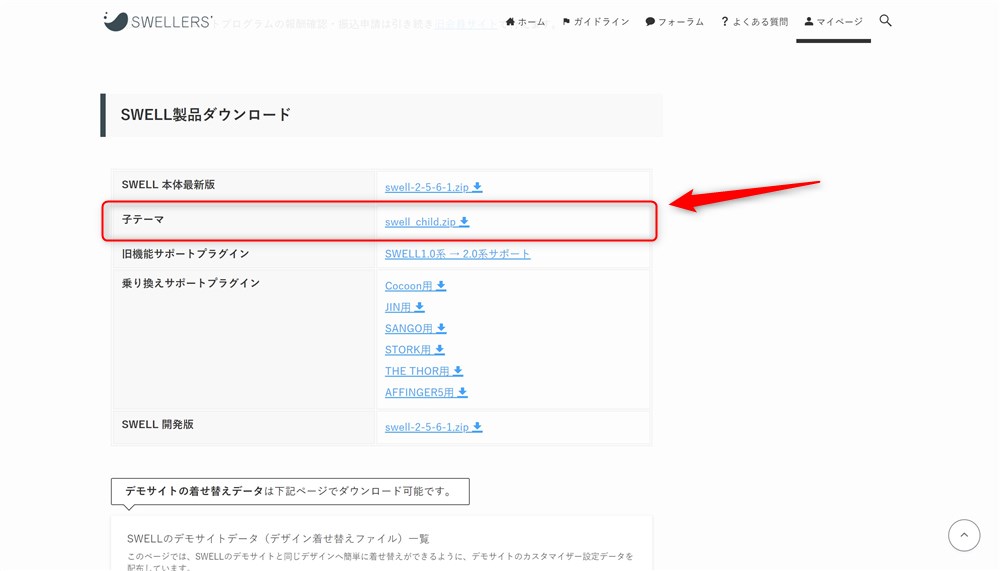Download the JIN用 plugin
The width and height of the screenshot is (1000, 571).
click(x=404, y=307)
